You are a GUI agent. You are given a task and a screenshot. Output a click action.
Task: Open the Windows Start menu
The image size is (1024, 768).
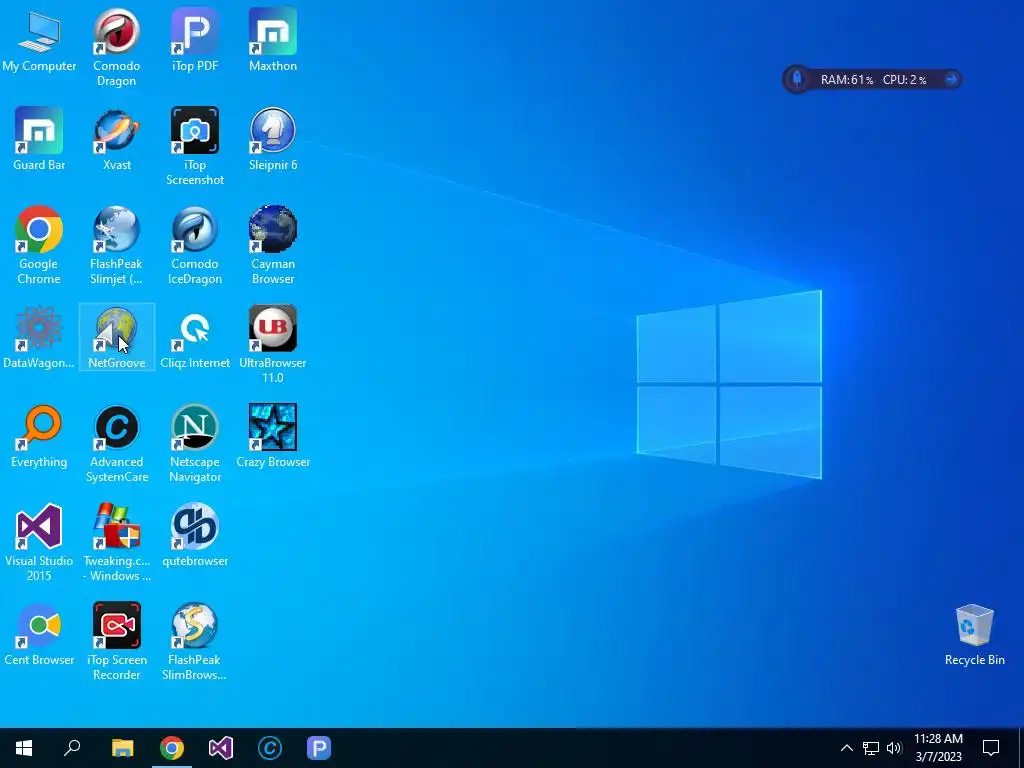tap(24, 748)
